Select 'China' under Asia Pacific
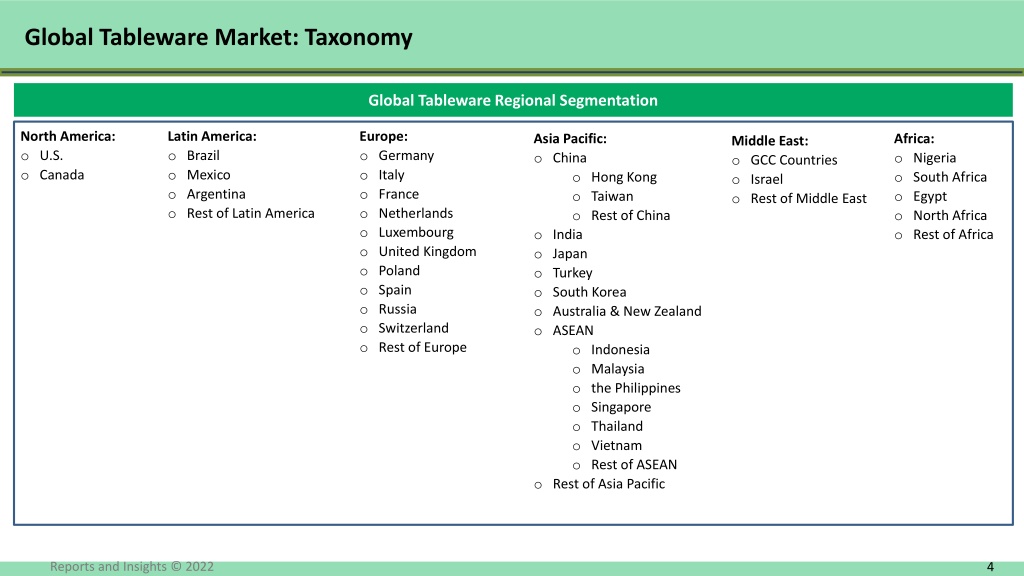This screenshot has width=1024, height=576. coord(569,158)
